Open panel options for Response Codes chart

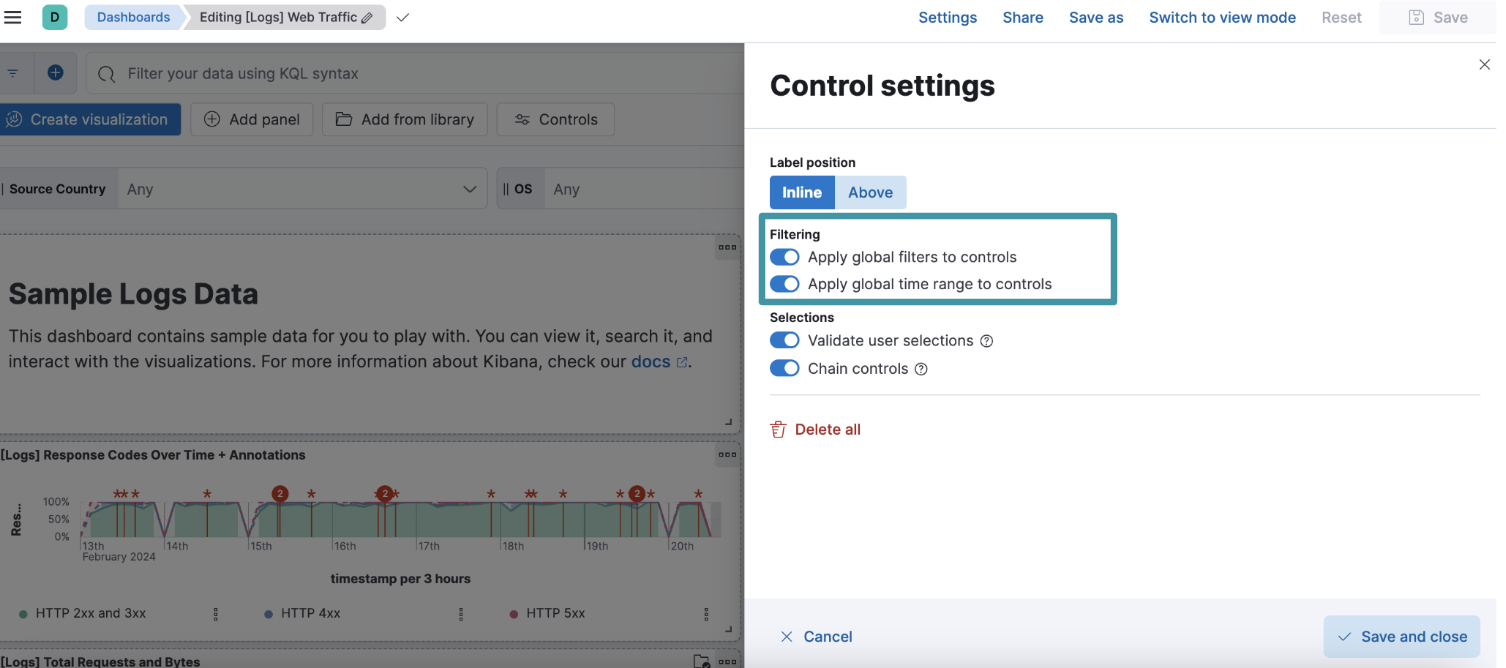click(727, 454)
